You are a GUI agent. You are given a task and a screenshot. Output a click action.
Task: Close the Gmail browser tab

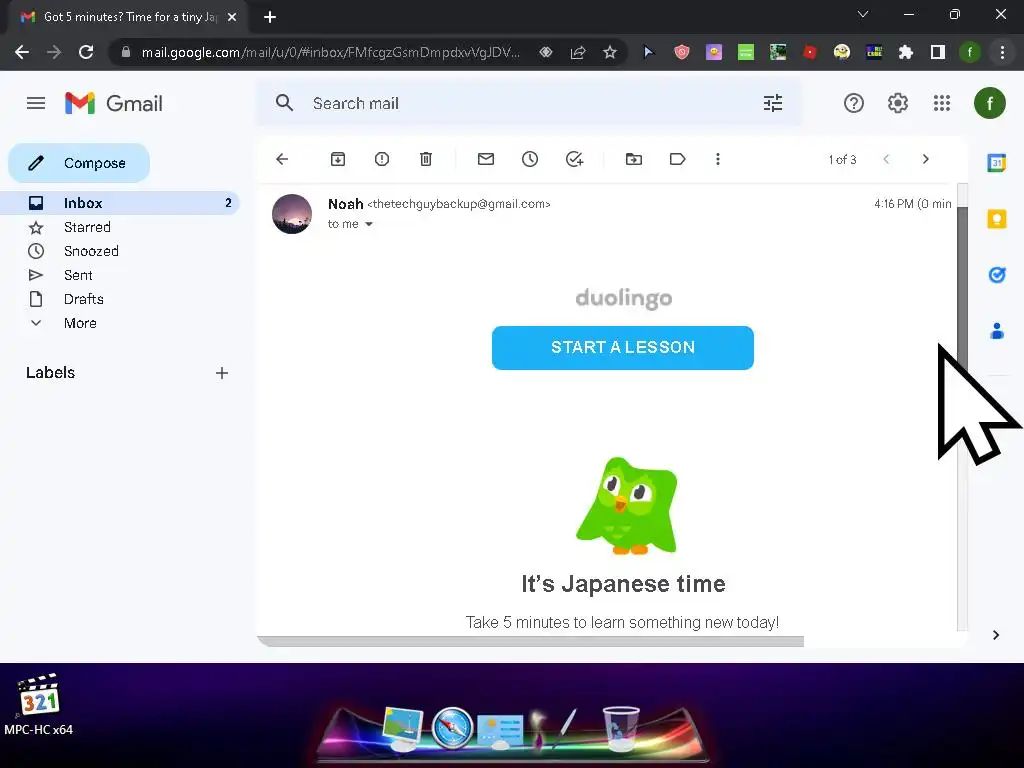232,17
